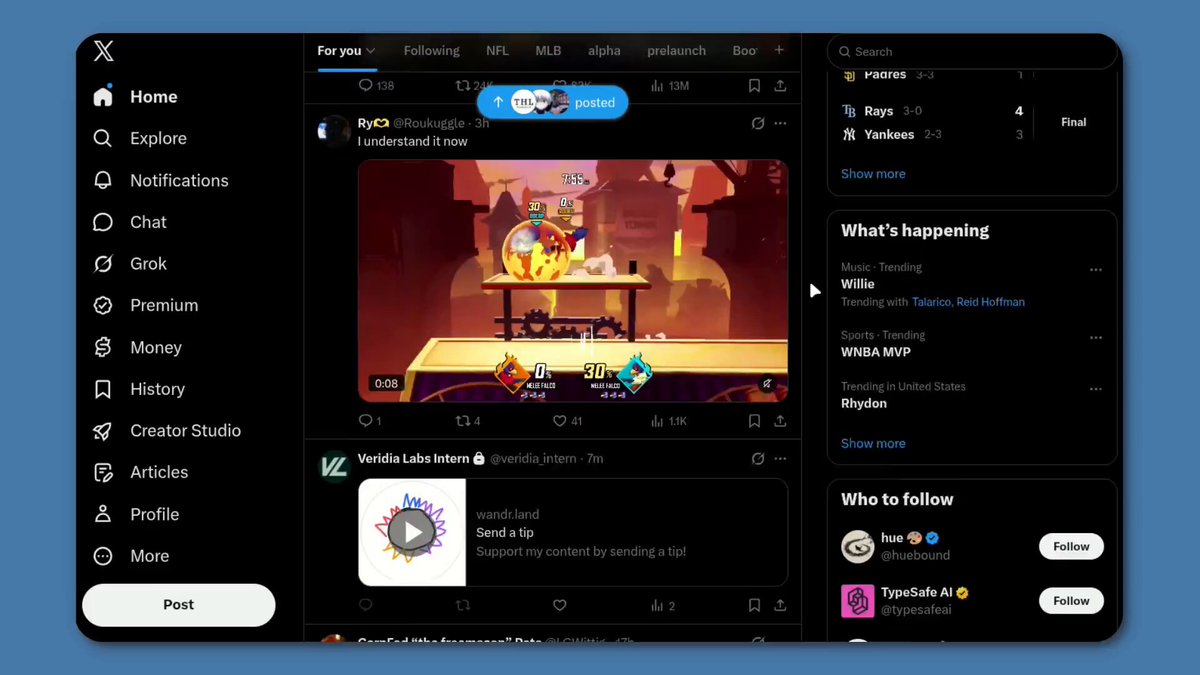Click the Post button
The height and width of the screenshot is (675, 1200).
[178, 605]
